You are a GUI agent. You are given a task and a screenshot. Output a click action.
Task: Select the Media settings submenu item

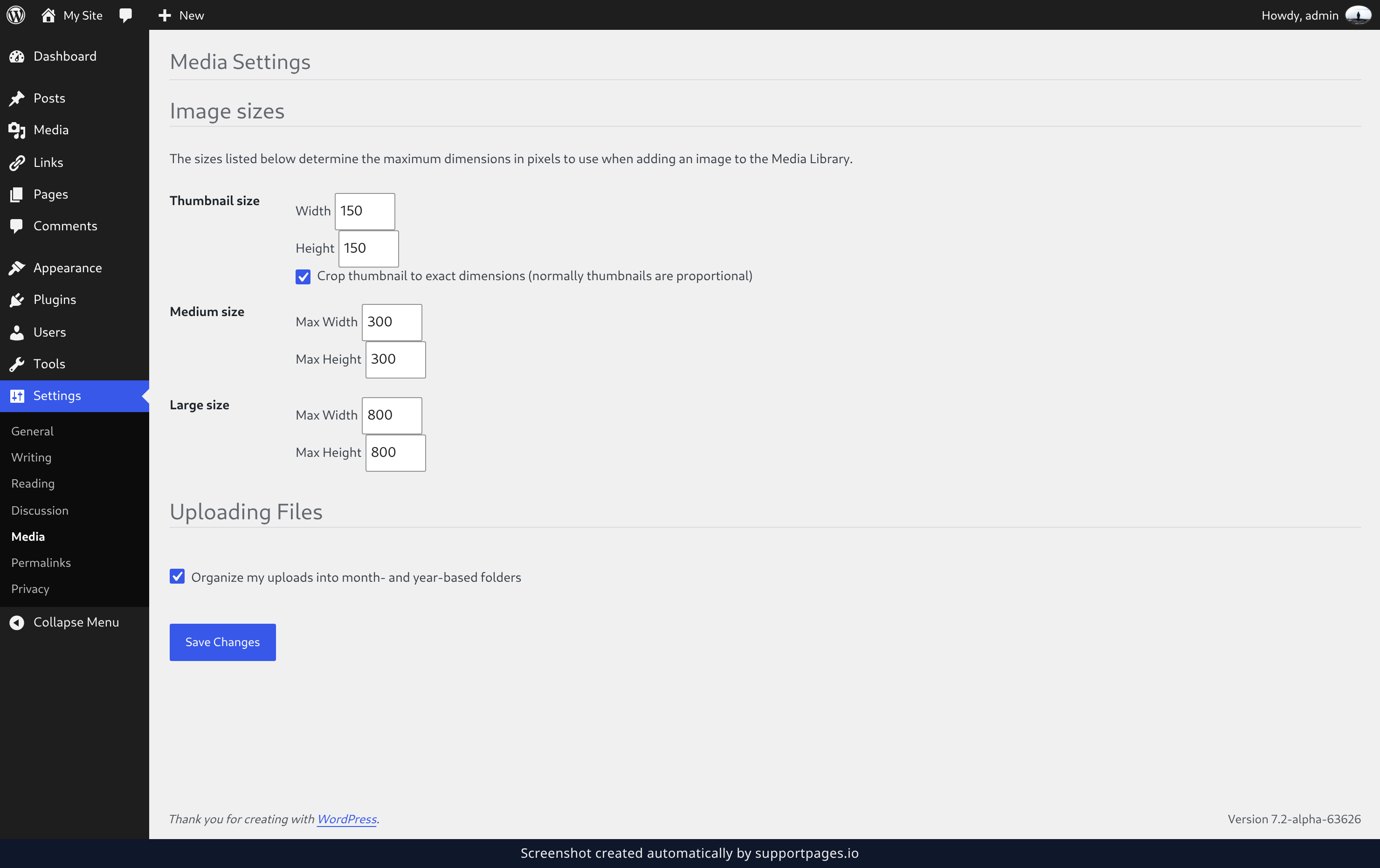coord(28,536)
